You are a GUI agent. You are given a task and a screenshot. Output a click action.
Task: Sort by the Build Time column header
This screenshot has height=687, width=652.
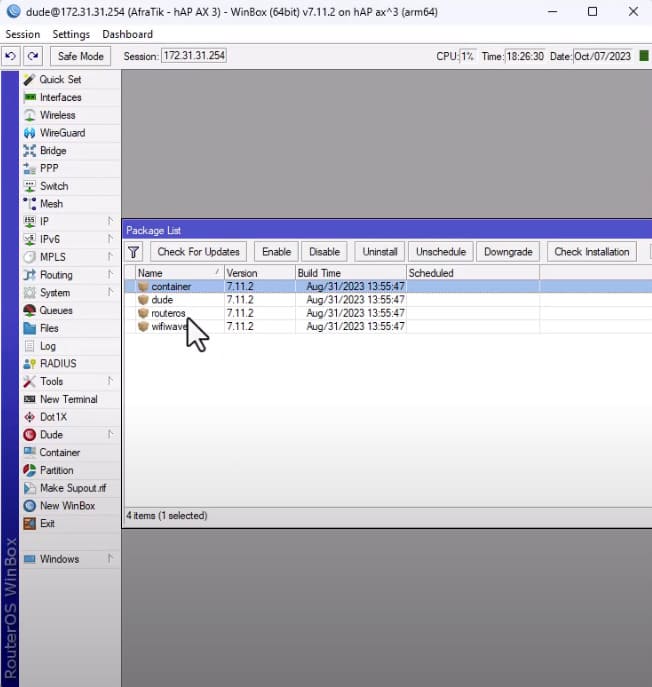tap(351, 273)
